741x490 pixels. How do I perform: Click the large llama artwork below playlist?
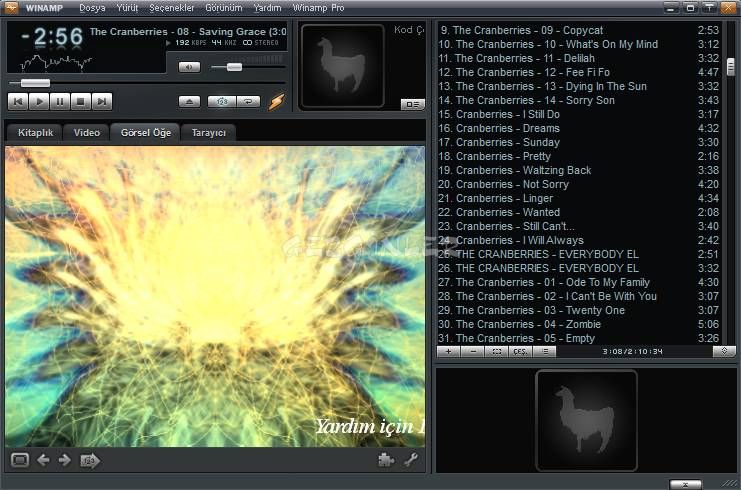point(586,421)
